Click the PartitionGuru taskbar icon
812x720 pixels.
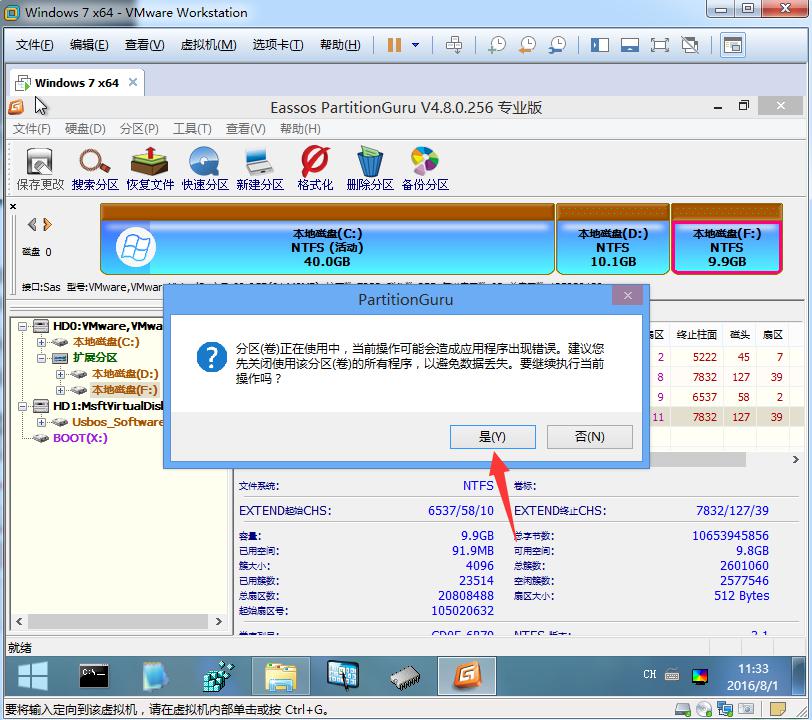click(467, 676)
